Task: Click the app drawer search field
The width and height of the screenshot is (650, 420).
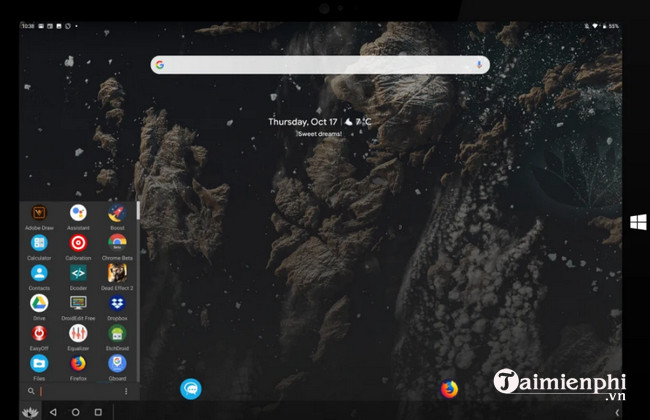Action: tap(81, 391)
